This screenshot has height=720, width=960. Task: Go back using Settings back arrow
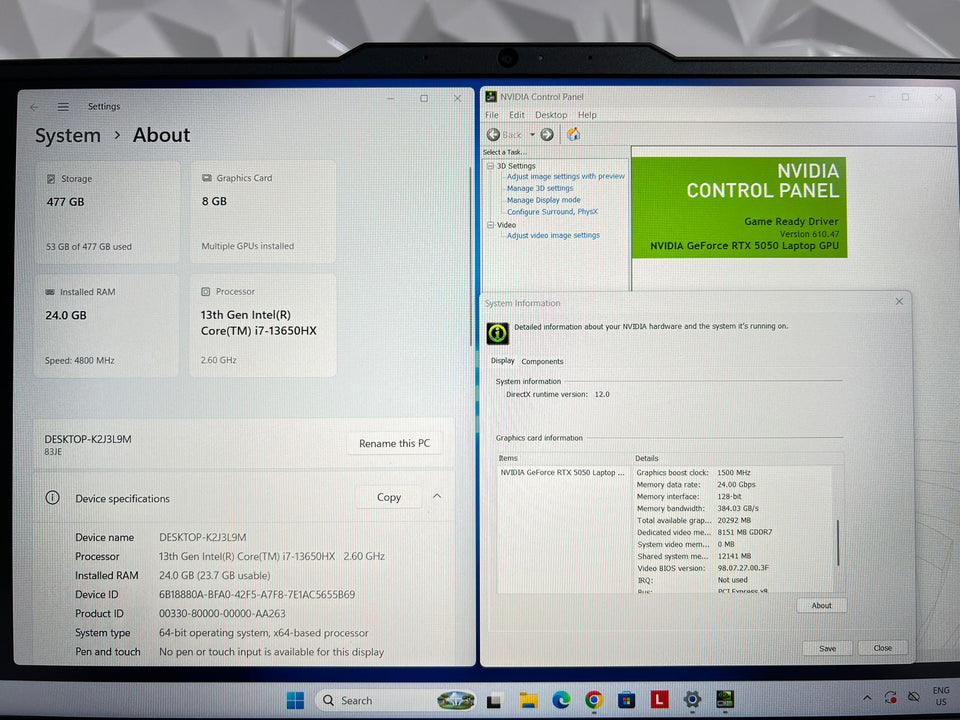[34, 107]
